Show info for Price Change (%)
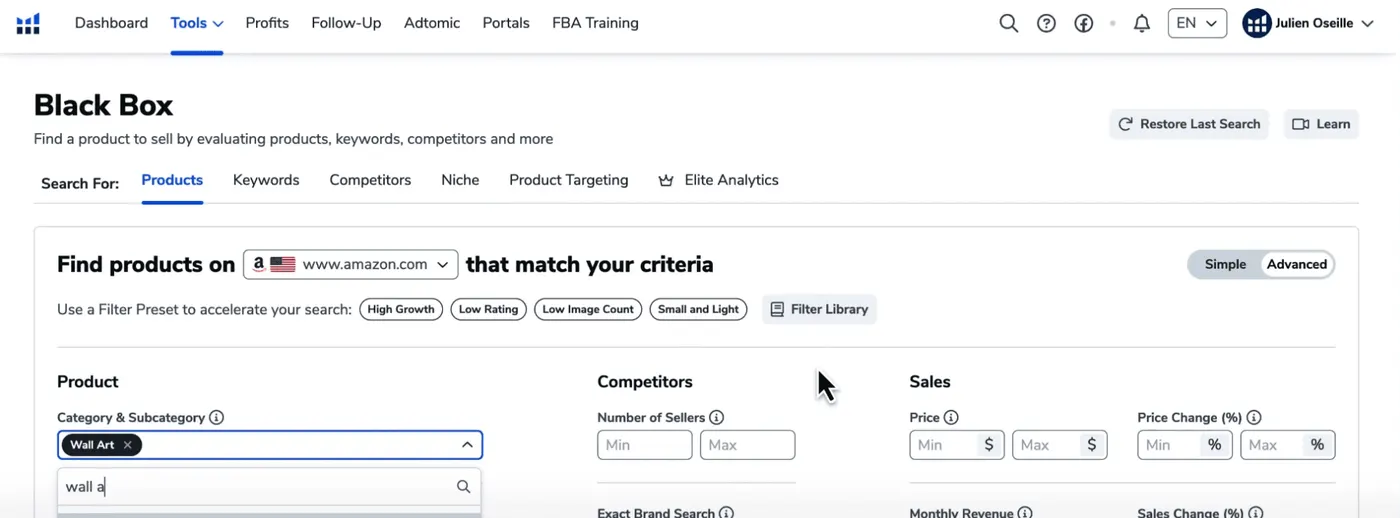Screen dimensions: 1400x518 (x=1254, y=418)
